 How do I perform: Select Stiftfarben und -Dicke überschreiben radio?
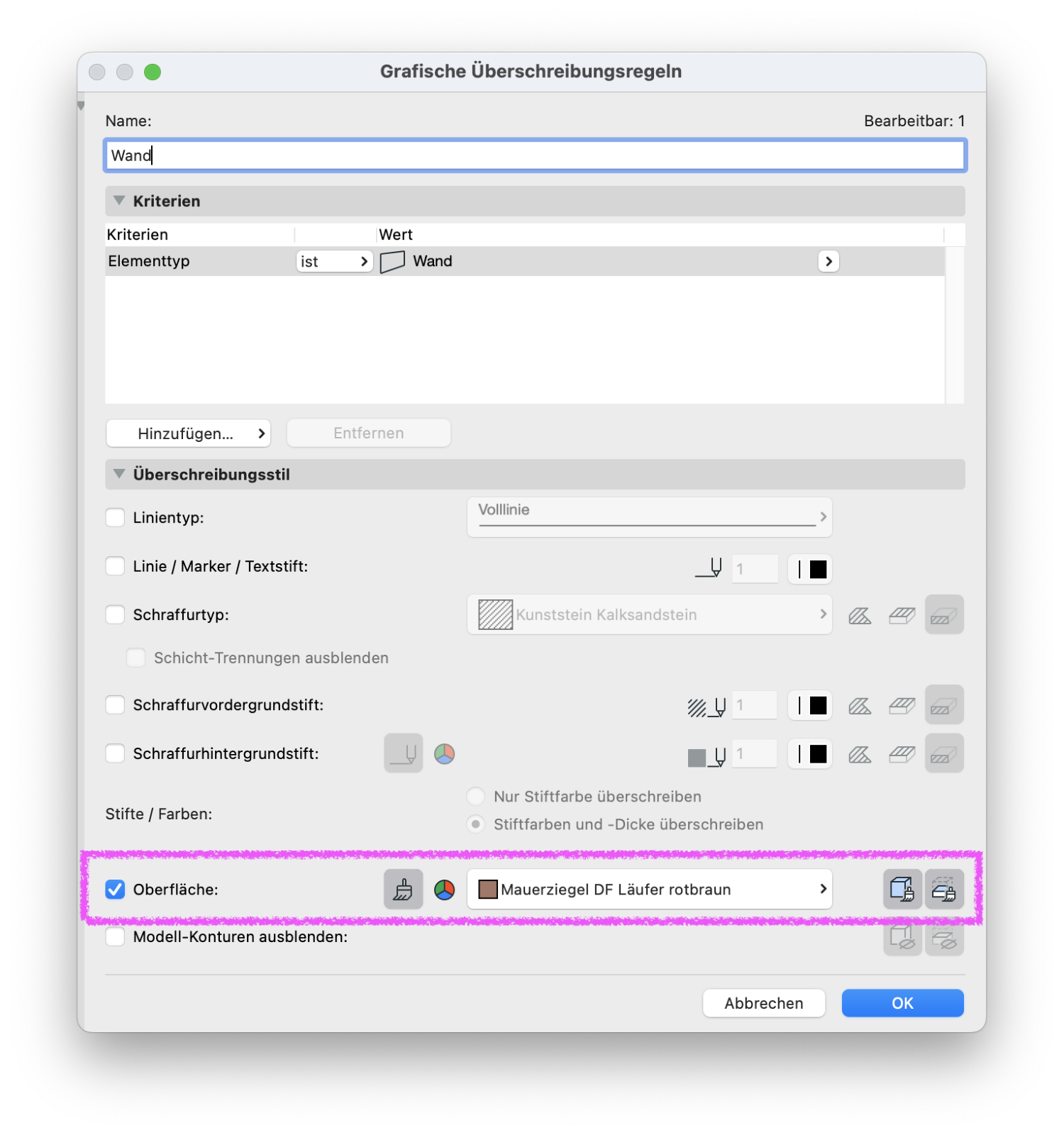click(476, 824)
